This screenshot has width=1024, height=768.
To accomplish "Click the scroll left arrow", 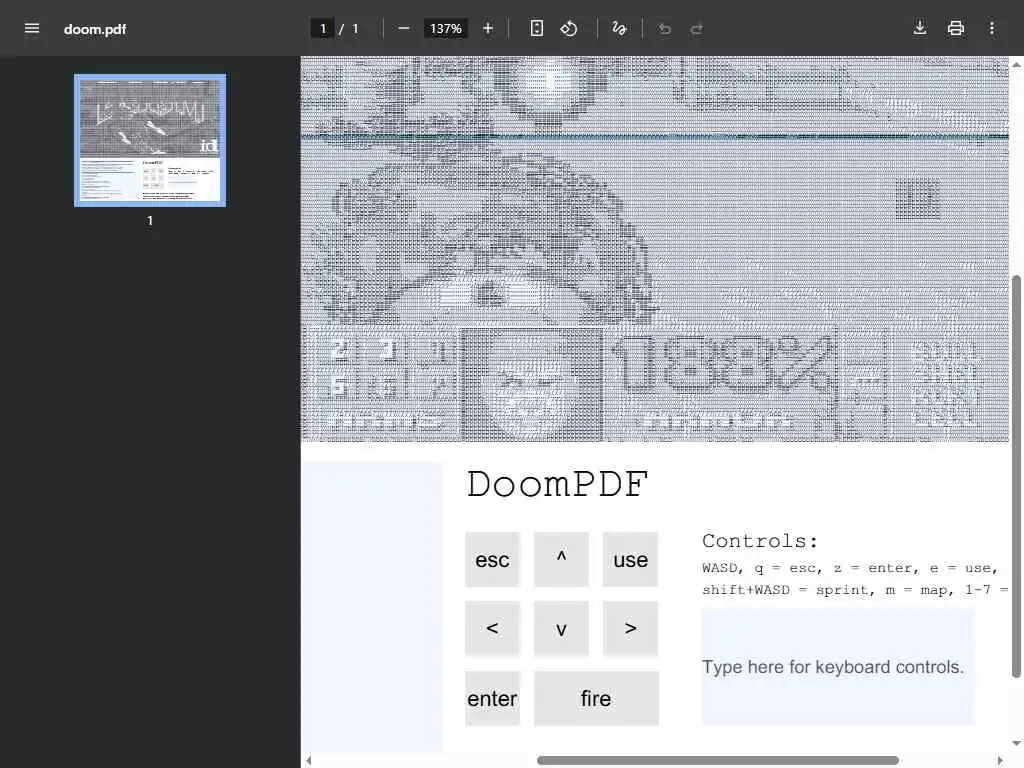I will 309,760.
